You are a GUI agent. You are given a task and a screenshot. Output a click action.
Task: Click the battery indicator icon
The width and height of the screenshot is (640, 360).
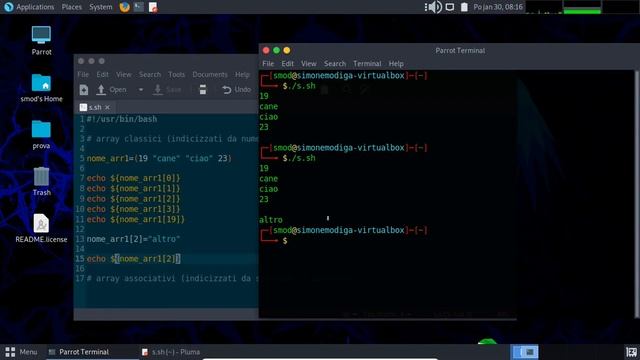coord(464,7)
